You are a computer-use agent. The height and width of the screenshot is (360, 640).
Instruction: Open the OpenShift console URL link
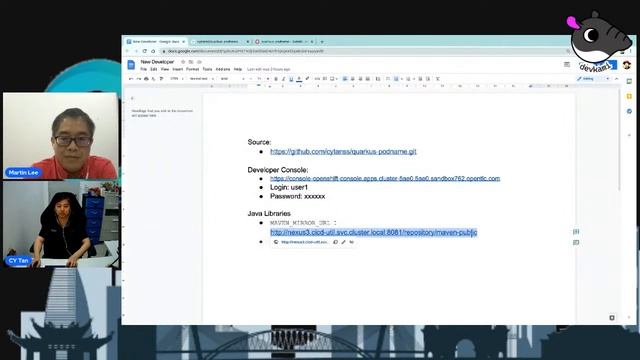point(385,178)
